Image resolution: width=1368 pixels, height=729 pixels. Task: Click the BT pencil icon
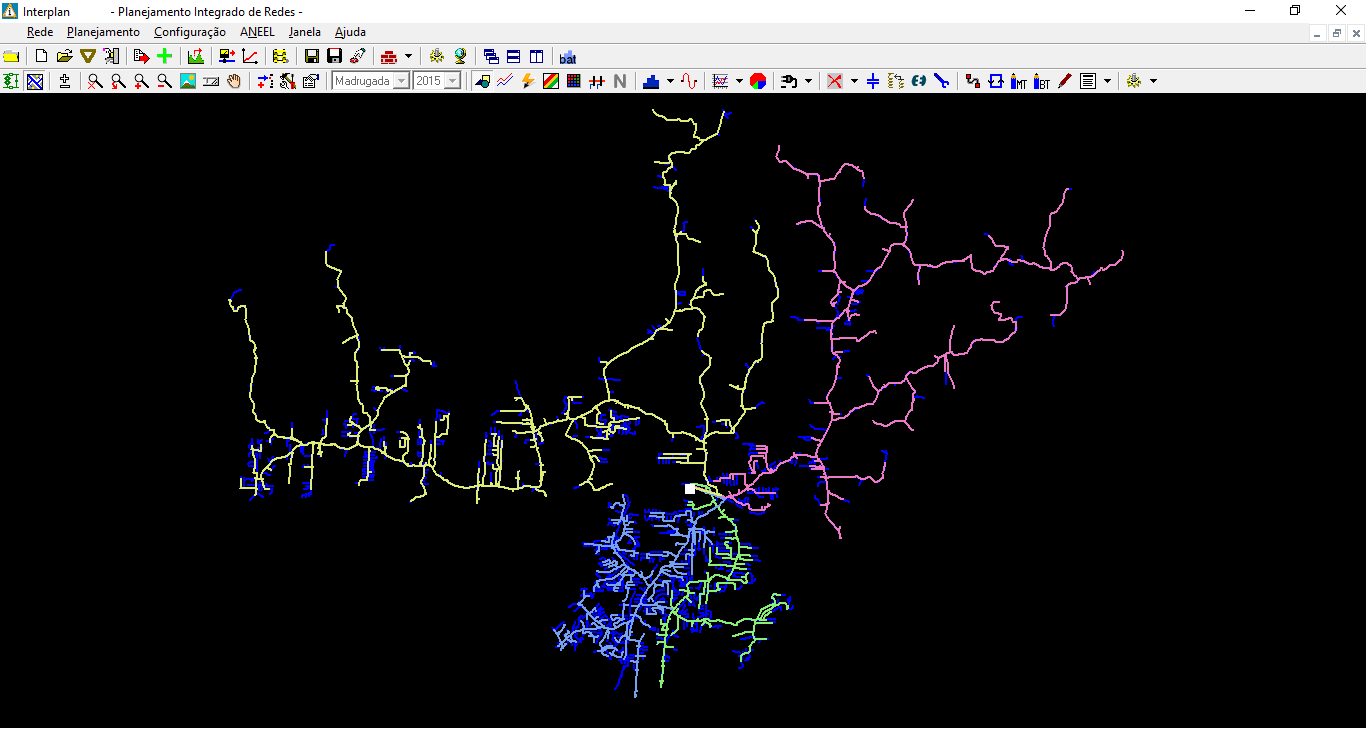point(1042,82)
